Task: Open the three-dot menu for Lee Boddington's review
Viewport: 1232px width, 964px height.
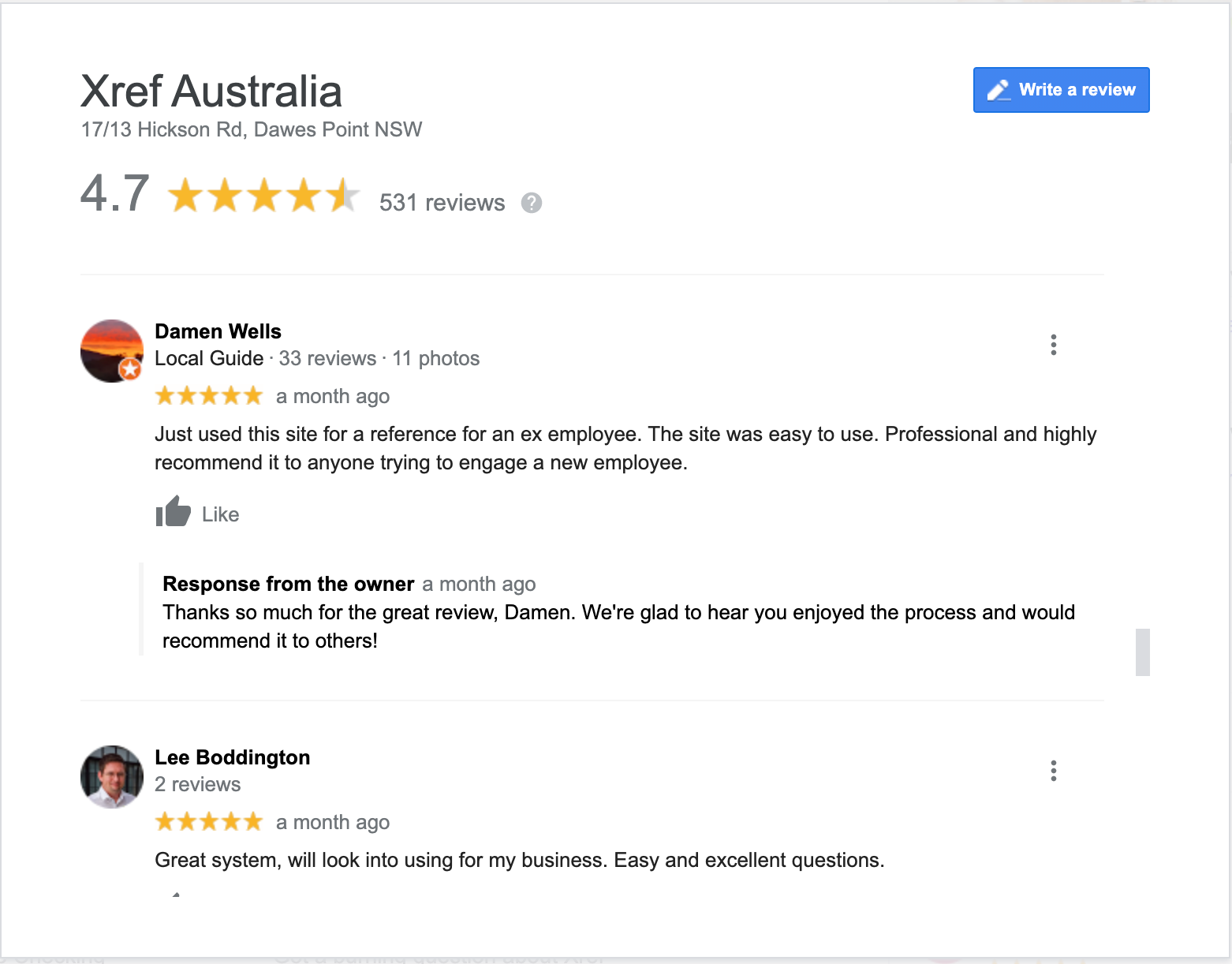Action: coord(1053,771)
